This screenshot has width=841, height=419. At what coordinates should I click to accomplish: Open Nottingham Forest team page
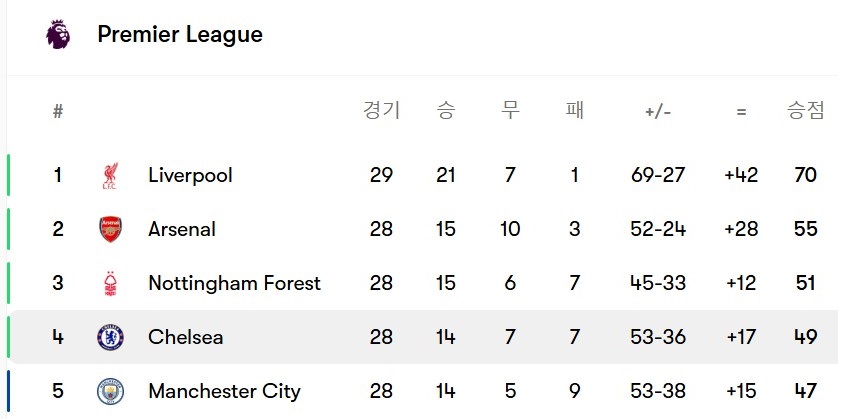pos(234,283)
